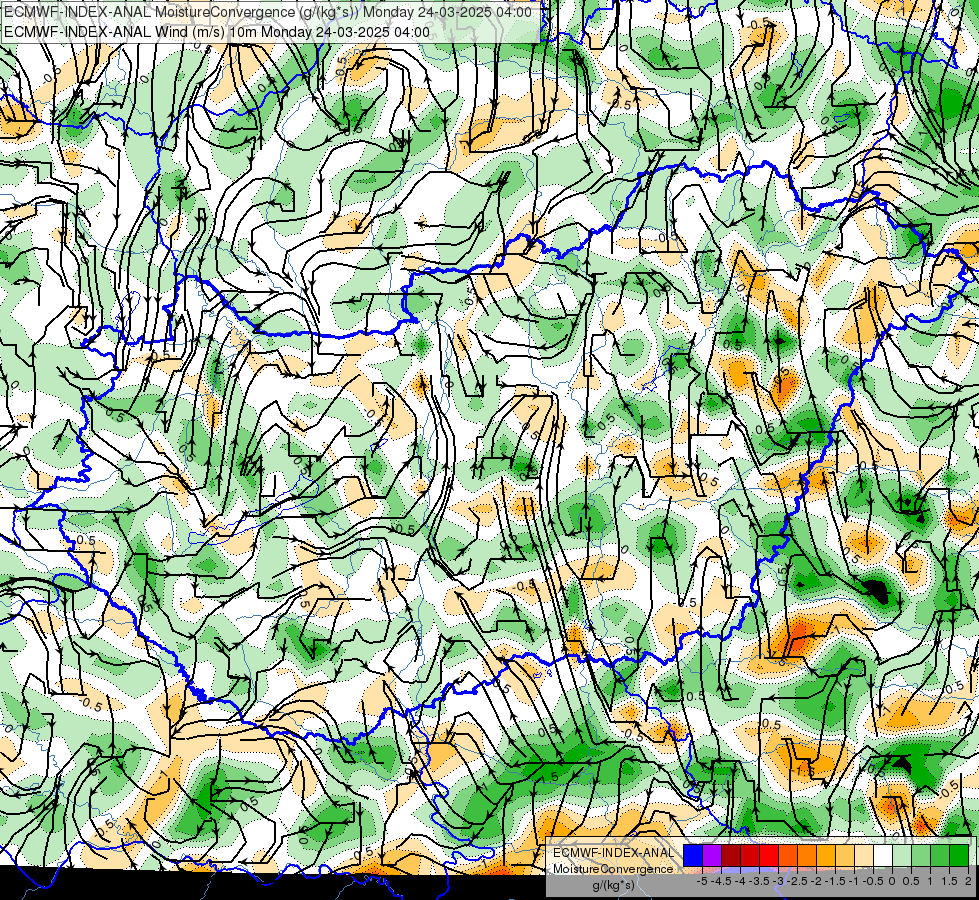Click the MoistureConvergence title line at top
979x900 pixels.
coord(268,12)
